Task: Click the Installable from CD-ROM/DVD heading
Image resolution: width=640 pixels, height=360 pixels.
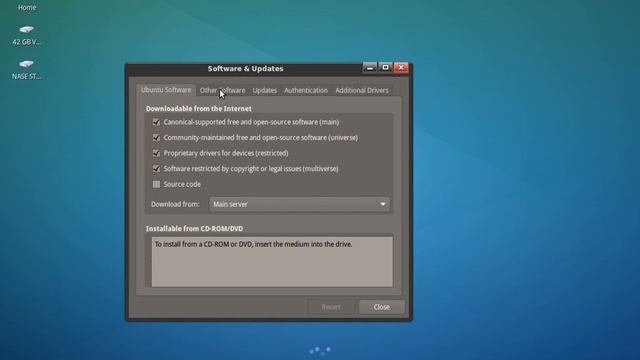Action: [x=195, y=229]
